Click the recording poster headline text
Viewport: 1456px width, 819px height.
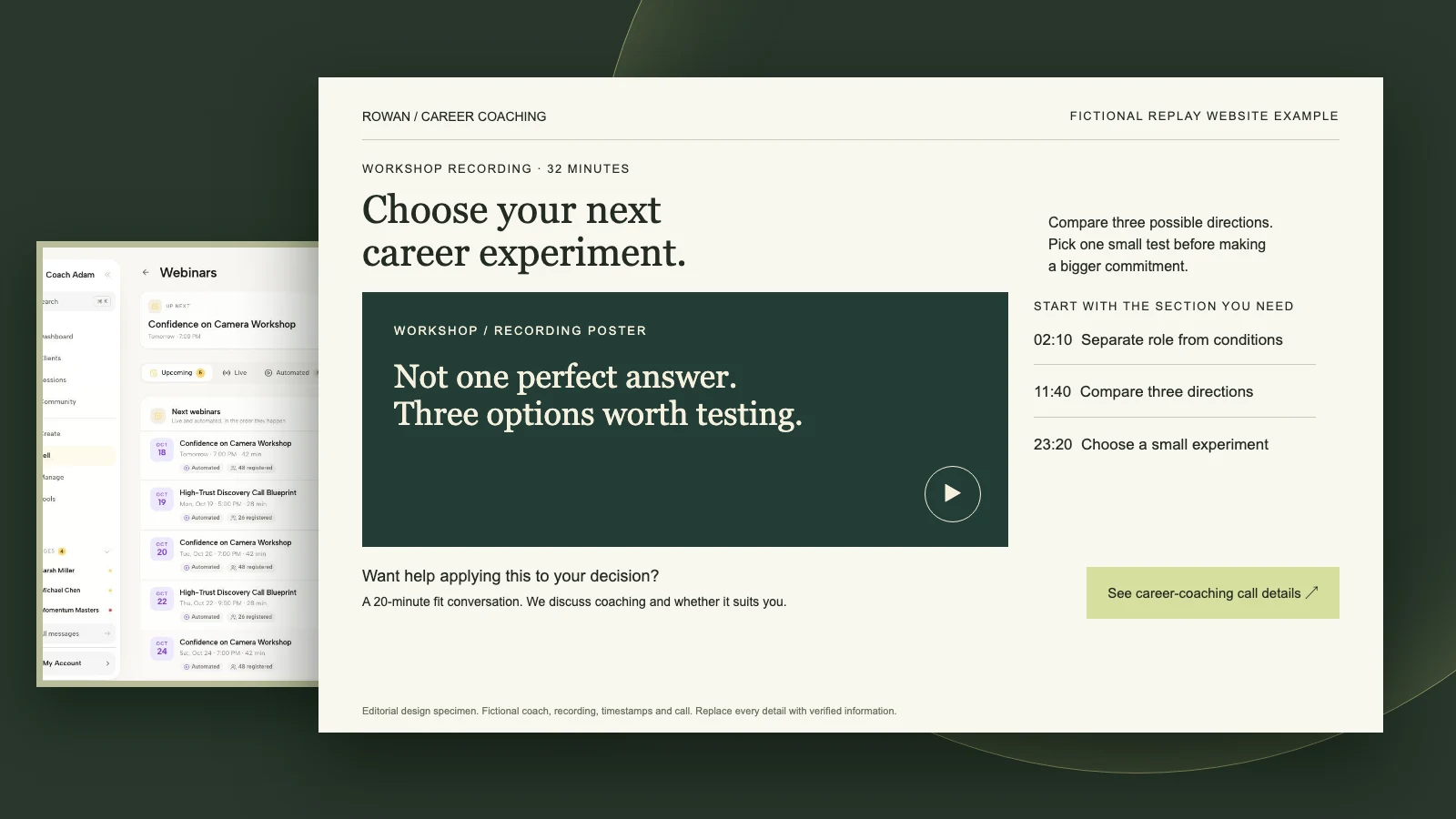coord(598,395)
